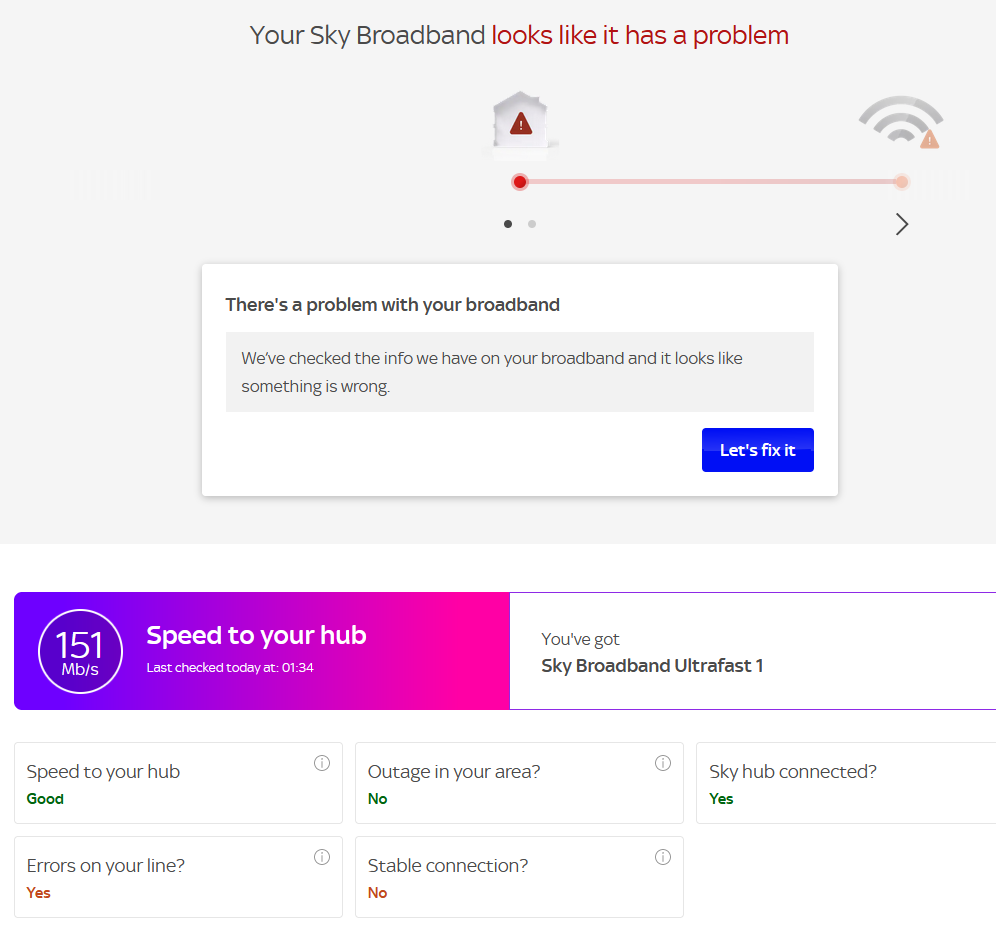Open info icon for Outage in your area

(x=663, y=763)
